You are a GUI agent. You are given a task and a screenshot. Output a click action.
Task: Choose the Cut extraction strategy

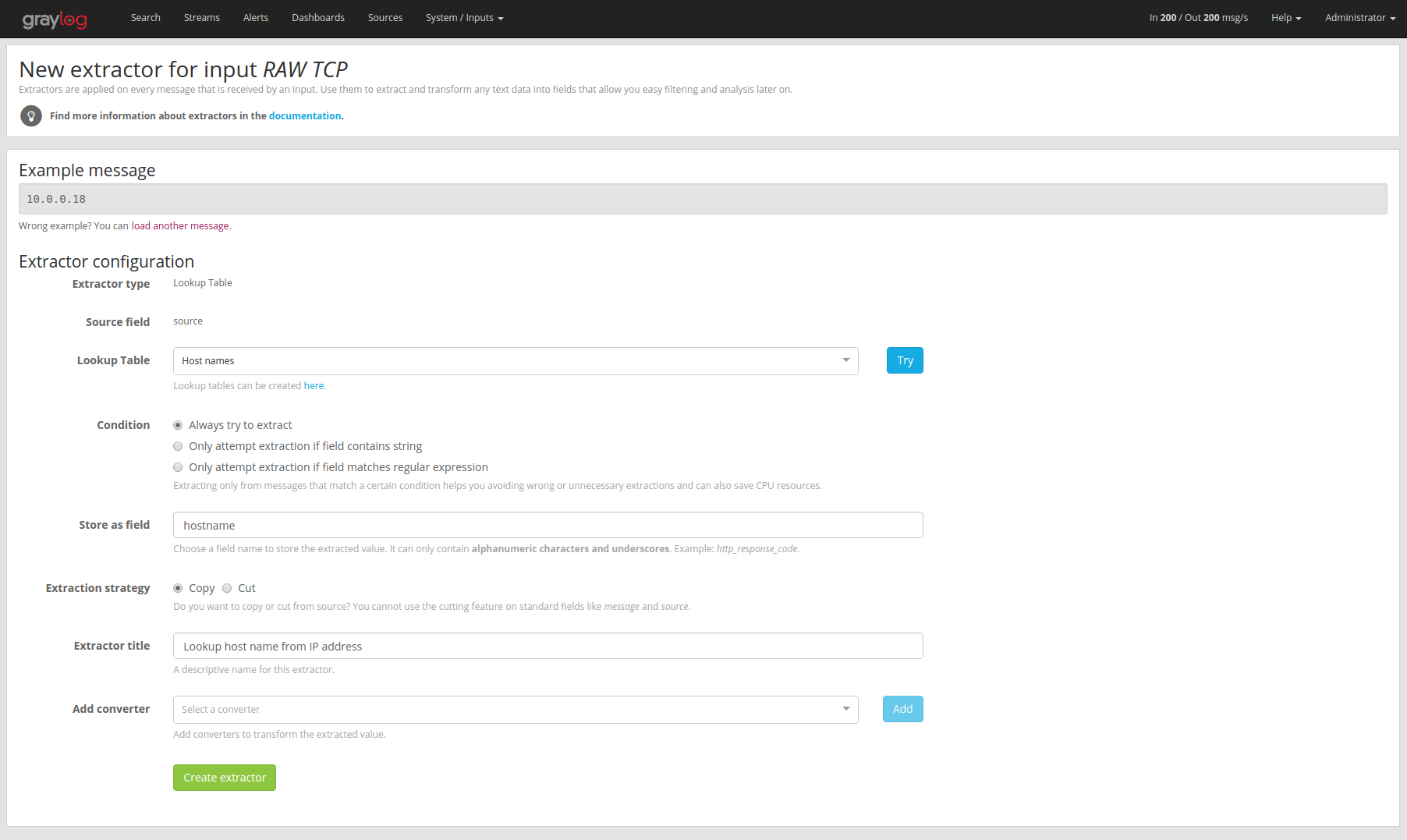tap(227, 588)
